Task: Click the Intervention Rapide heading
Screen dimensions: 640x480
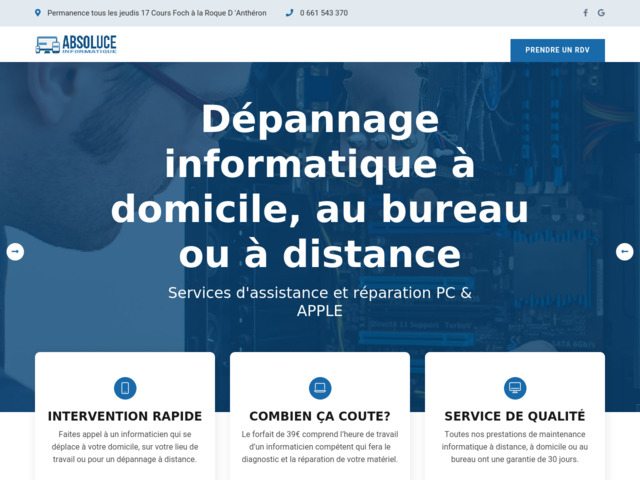Action: click(125, 416)
